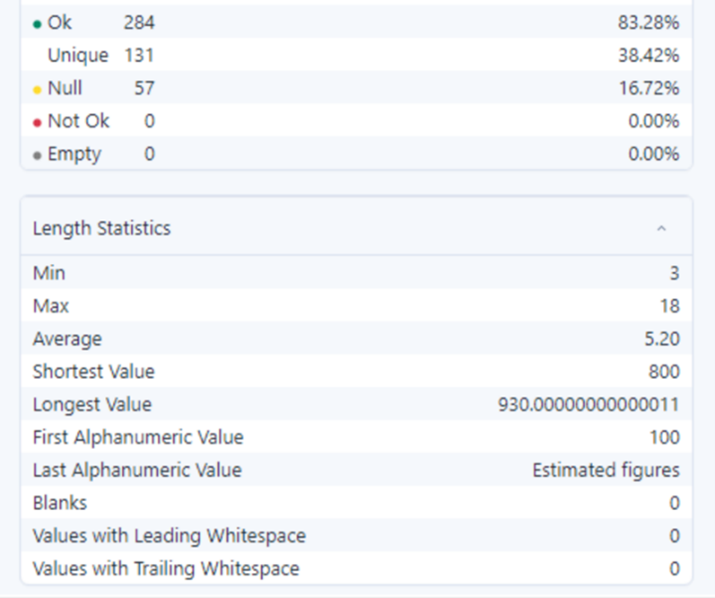Screen dimensions: 715x598
Task: Click the Unique percentage 38.42%
Action: point(648,56)
